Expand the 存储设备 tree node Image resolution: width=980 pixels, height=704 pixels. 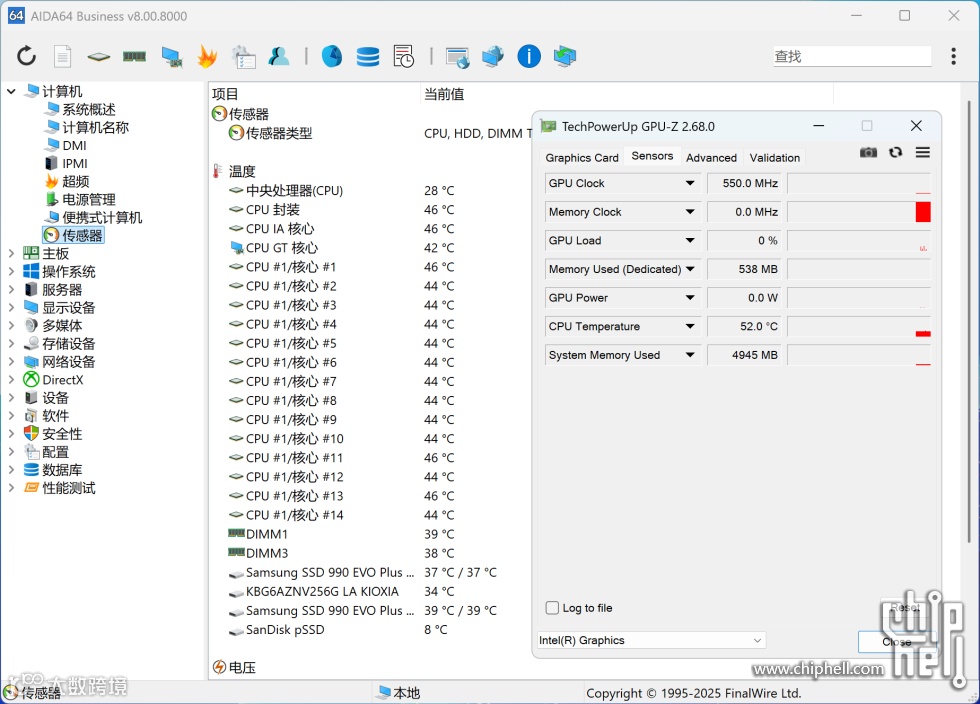[x=11, y=344]
